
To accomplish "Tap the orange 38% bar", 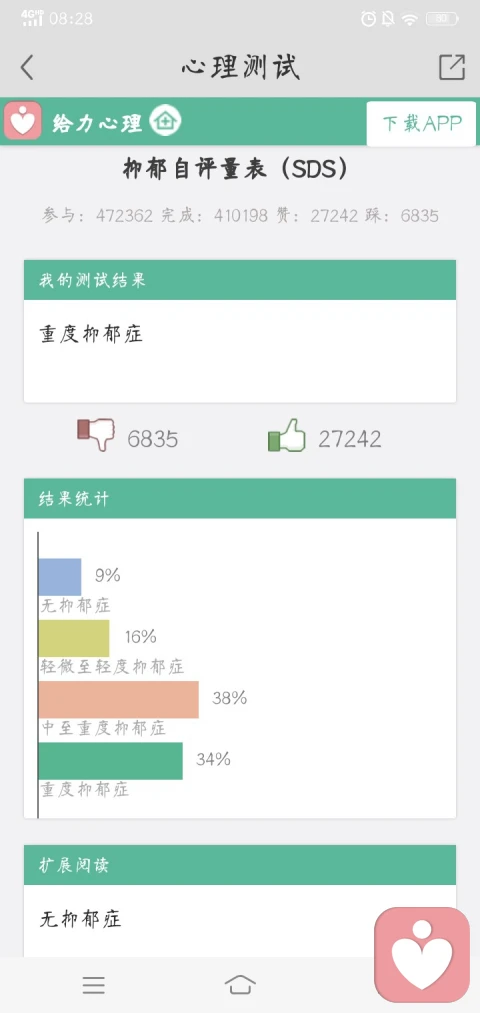I will point(118,700).
